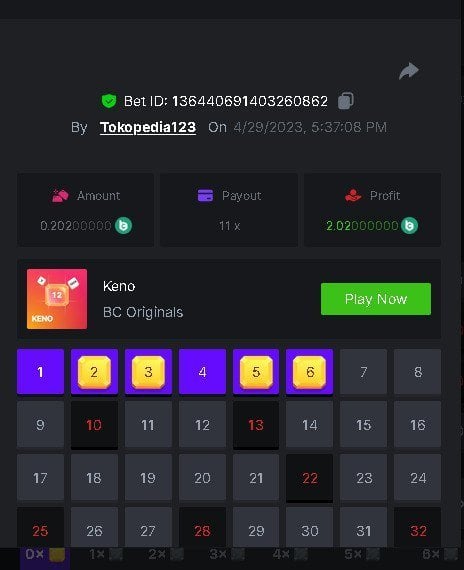Open the Keno game thumbnail
The height and width of the screenshot is (570, 464).
tap(57, 299)
